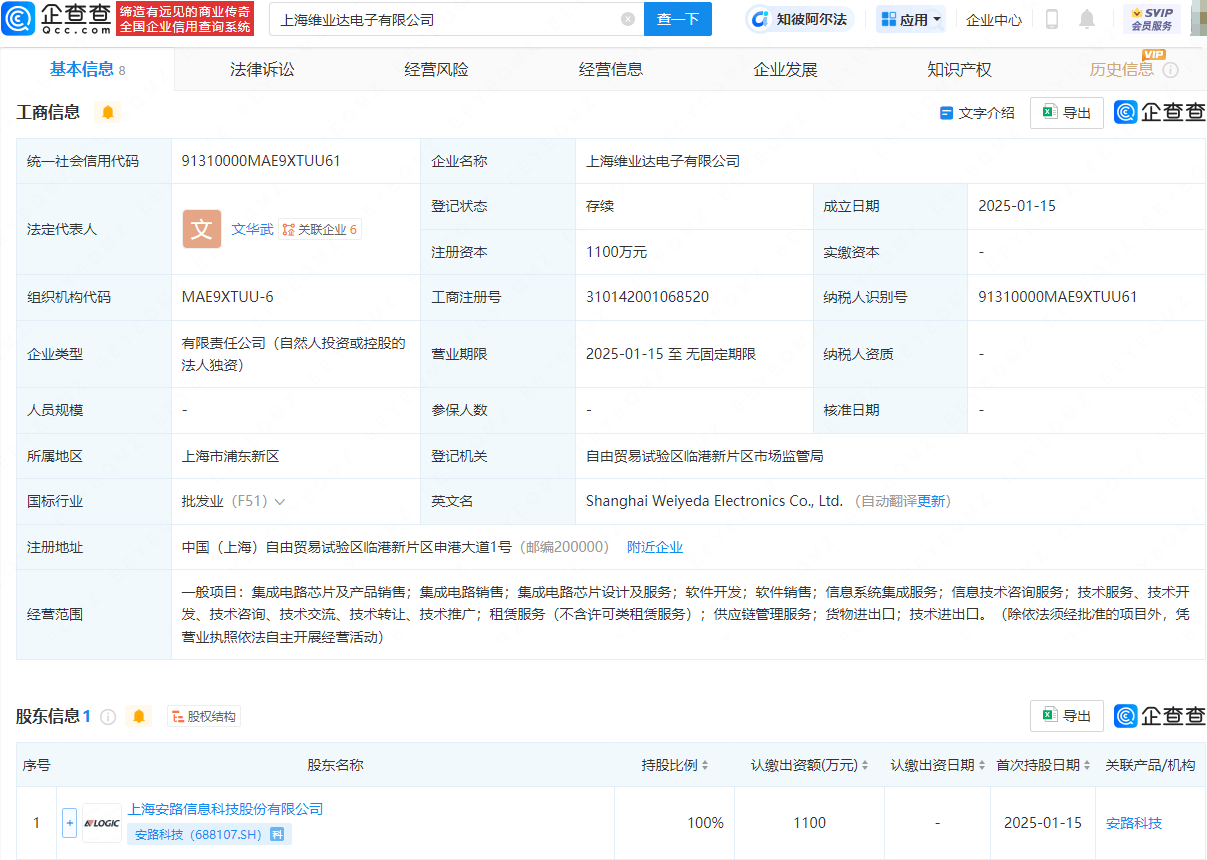Click the Anlogic shareholder logo thumbnail
The height and width of the screenshot is (860, 1207).
[102, 823]
